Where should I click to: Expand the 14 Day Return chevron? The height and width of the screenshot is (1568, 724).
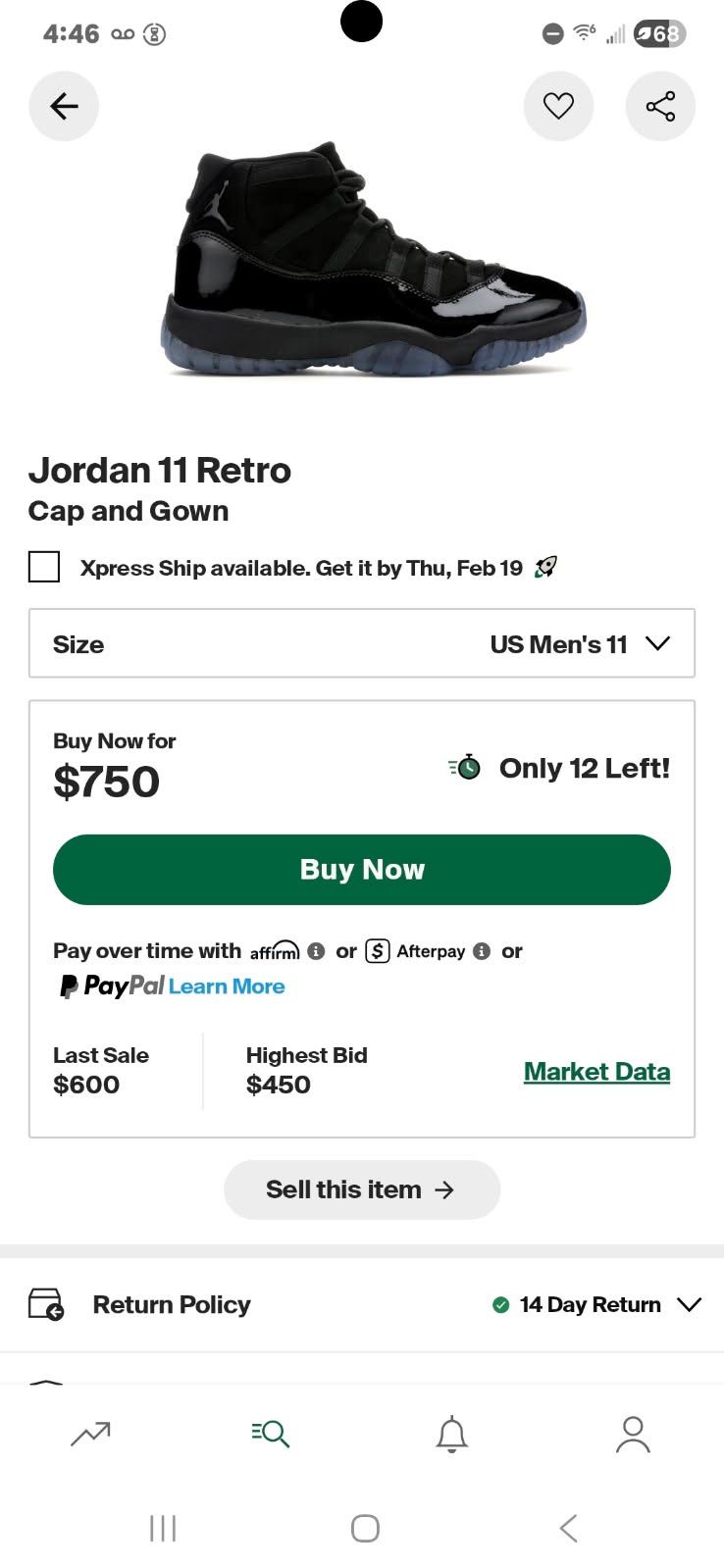(690, 1304)
